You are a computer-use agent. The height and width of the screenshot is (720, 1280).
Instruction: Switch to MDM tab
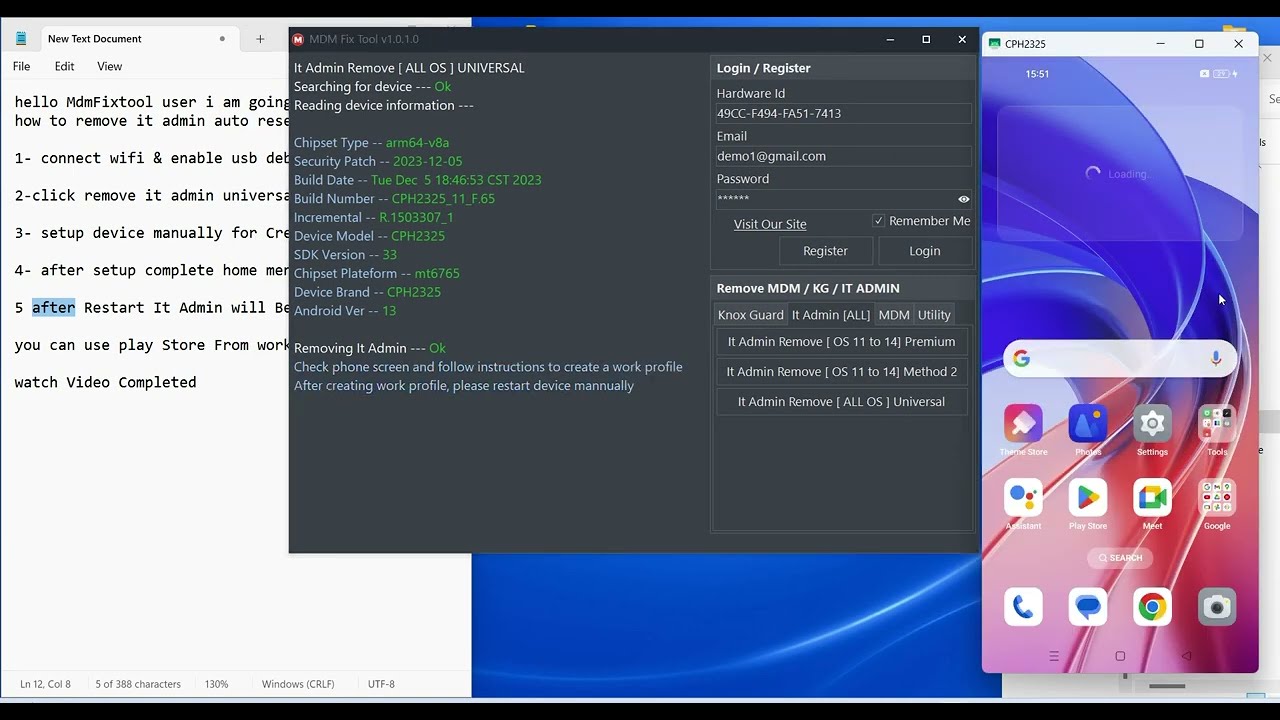tap(894, 315)
